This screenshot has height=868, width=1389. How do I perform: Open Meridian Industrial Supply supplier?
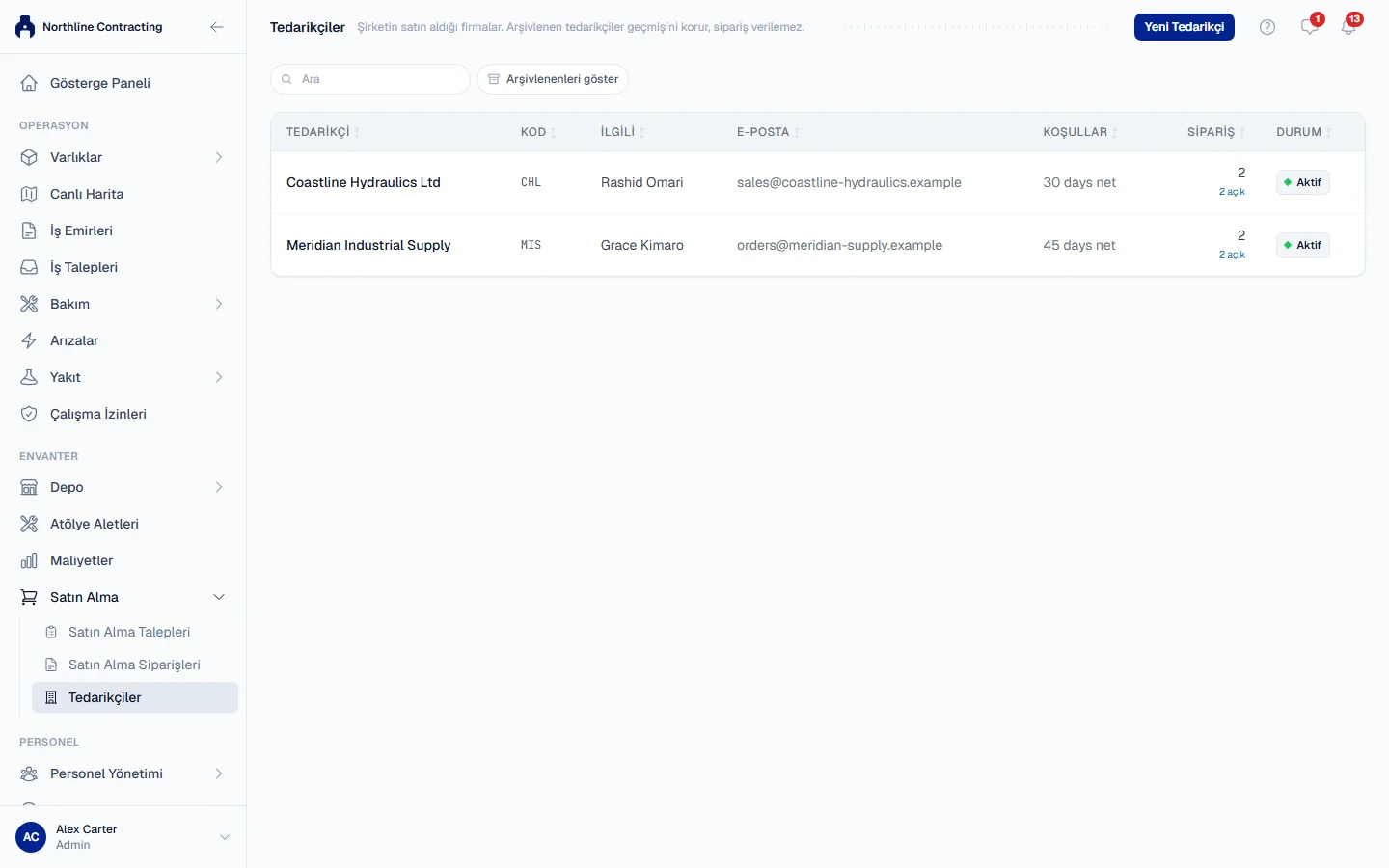coord(368,245)
